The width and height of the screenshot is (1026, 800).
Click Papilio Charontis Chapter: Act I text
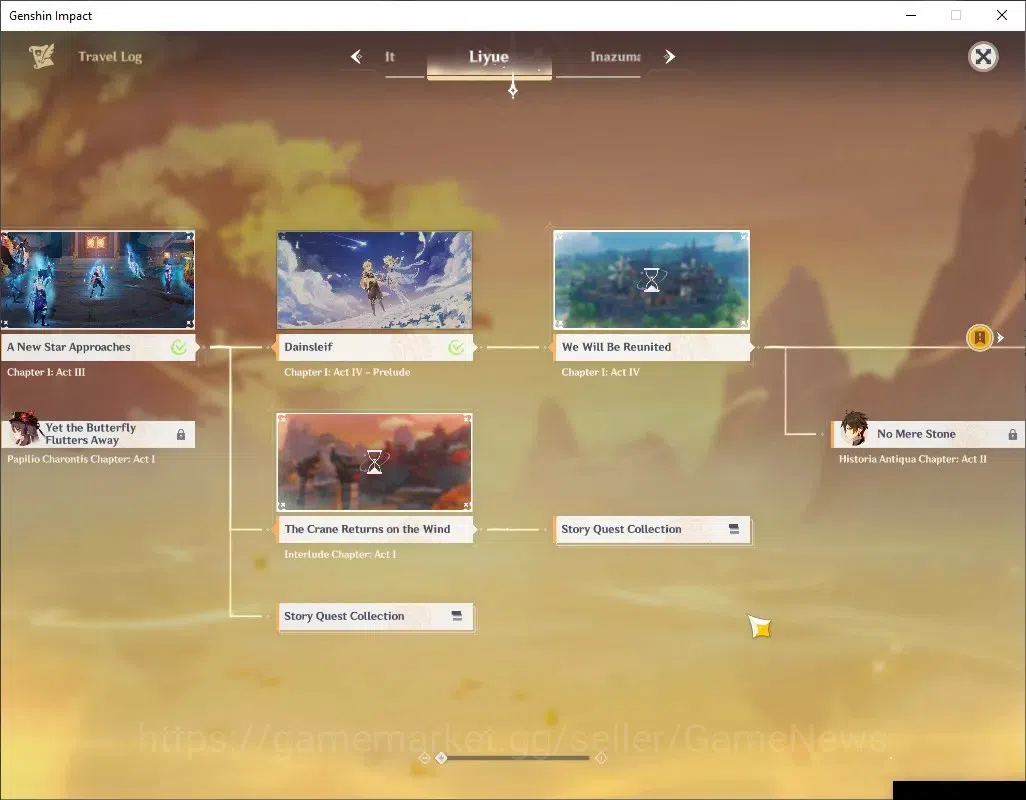click(x=81, y=459)
